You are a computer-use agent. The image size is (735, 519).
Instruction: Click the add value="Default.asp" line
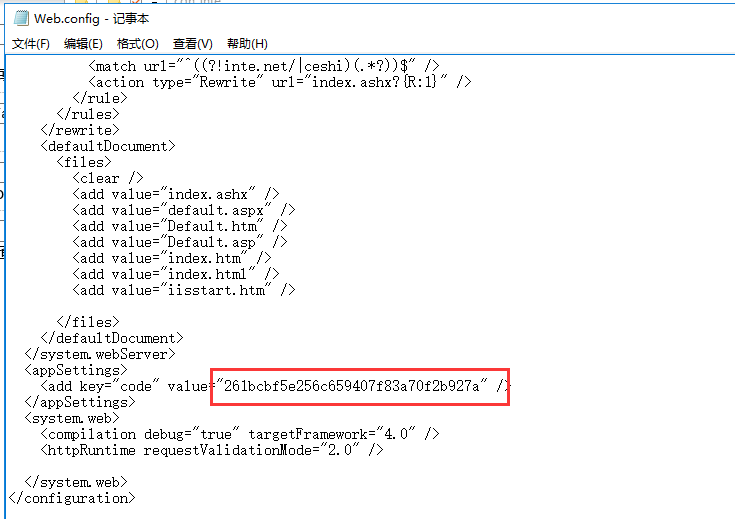(179, 242)
